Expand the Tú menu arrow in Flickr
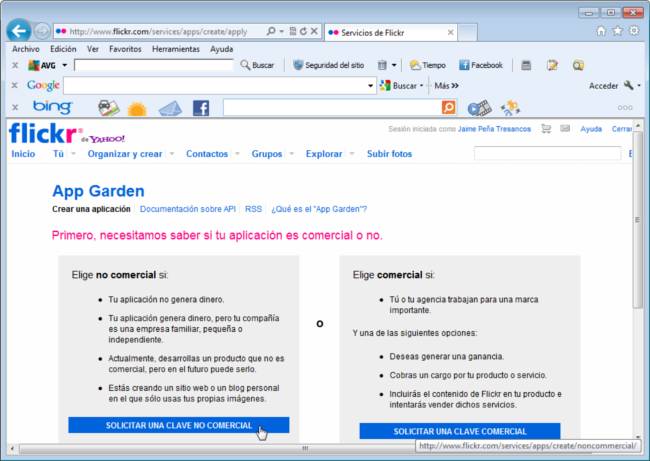The height and width of the screenshot is (461, 650). (x=73, y=153)
